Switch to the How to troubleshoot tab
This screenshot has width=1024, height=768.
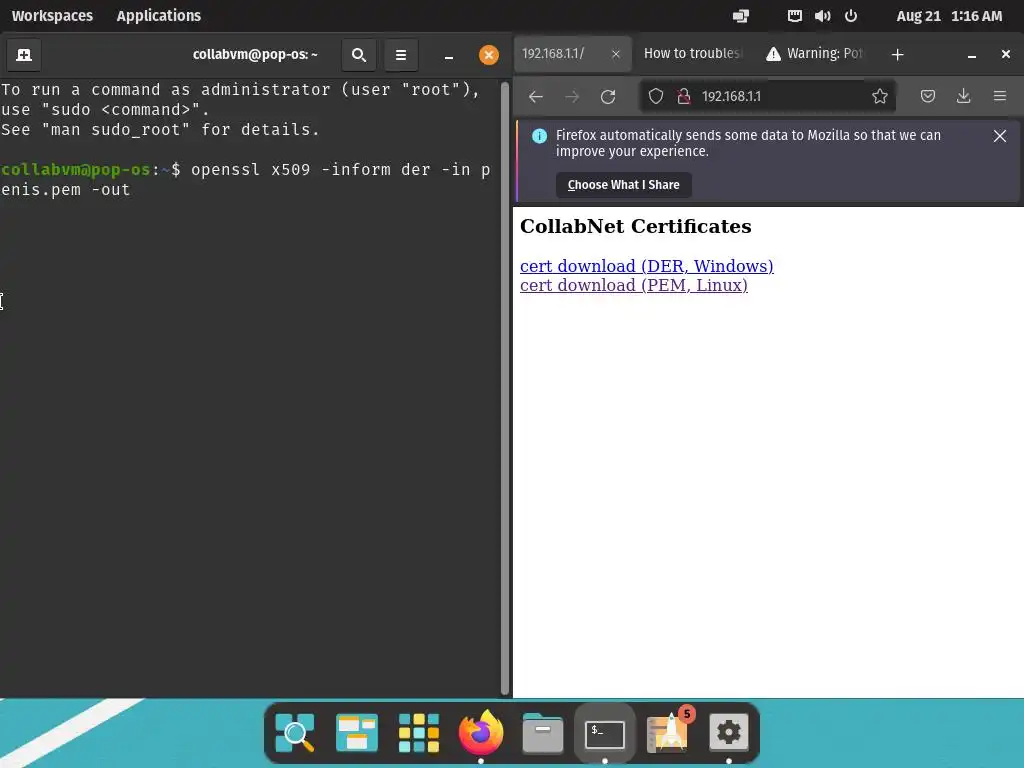(692, 54)
